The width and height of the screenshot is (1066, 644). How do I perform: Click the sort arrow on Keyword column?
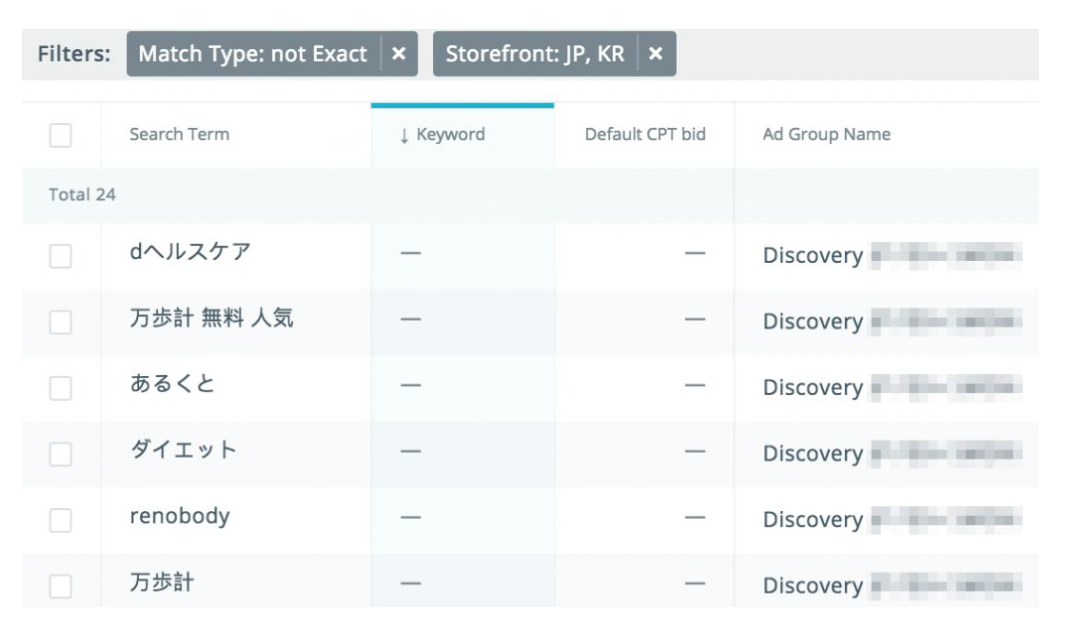point(404,135)
